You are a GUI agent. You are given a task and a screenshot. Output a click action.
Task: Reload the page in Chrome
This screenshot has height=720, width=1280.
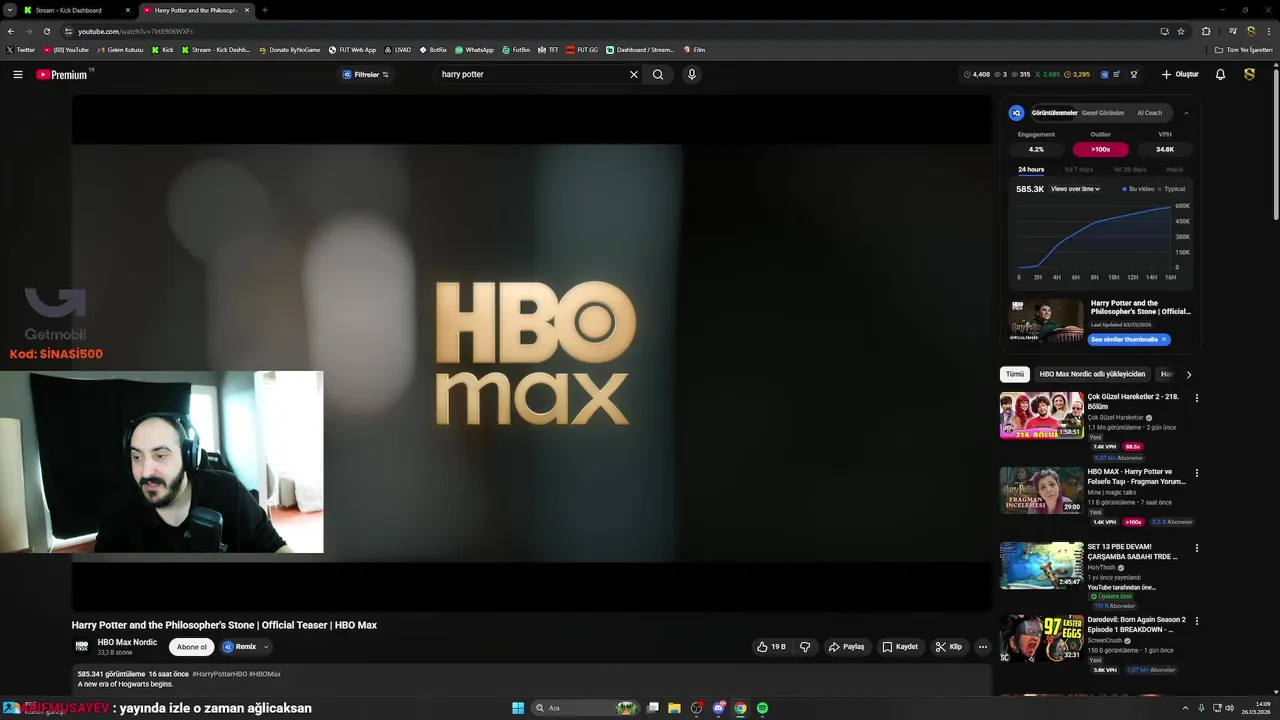[46, 31]
